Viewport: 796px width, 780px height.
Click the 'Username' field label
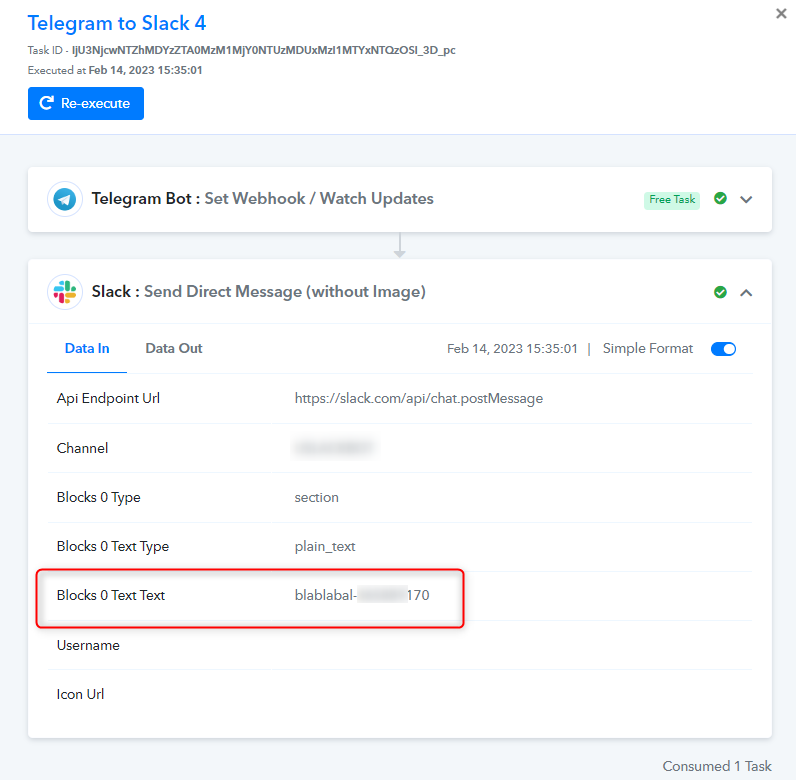[x=88, y=645]
